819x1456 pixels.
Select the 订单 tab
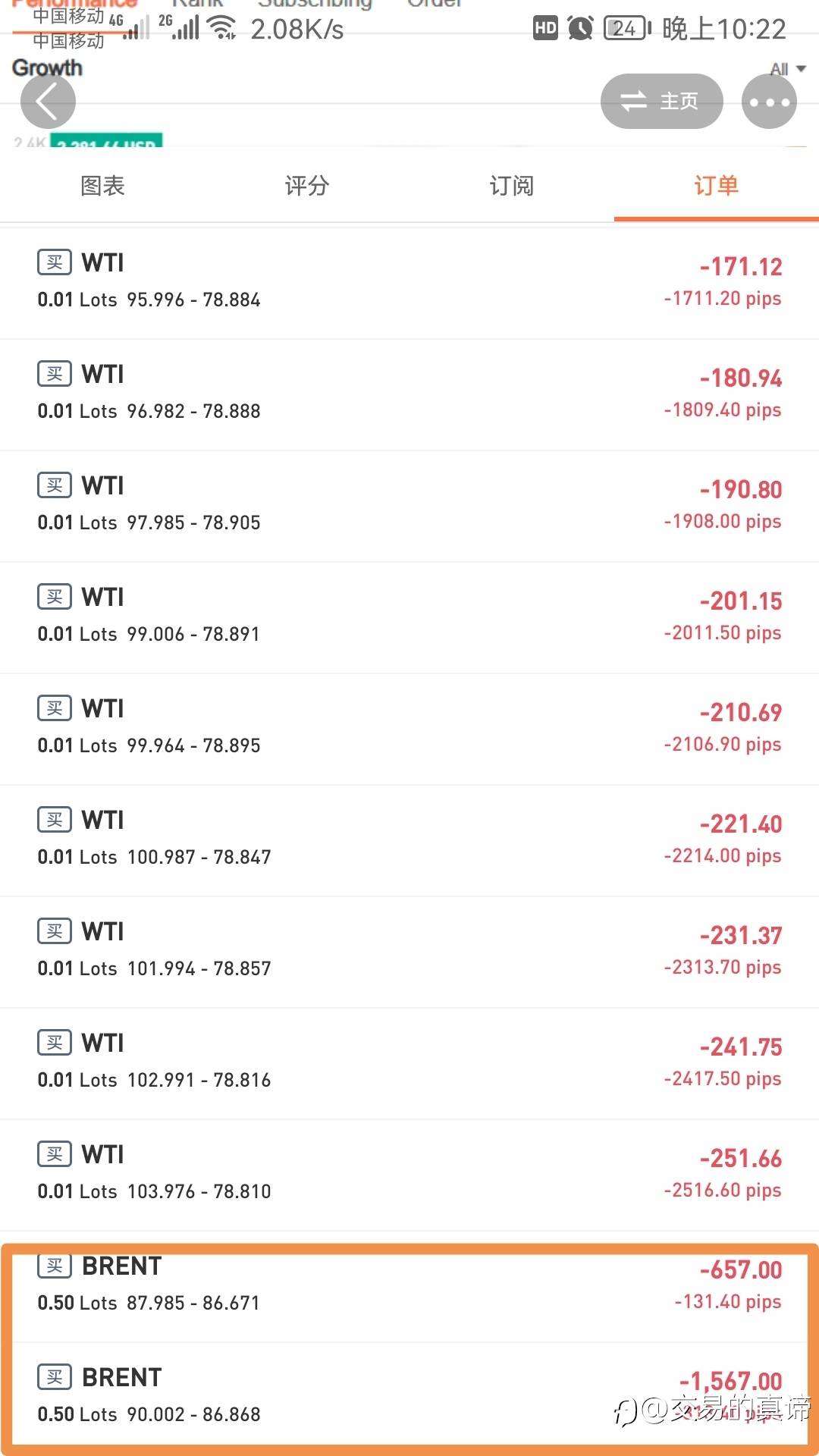pyautogui.click(x=716, y=186)
